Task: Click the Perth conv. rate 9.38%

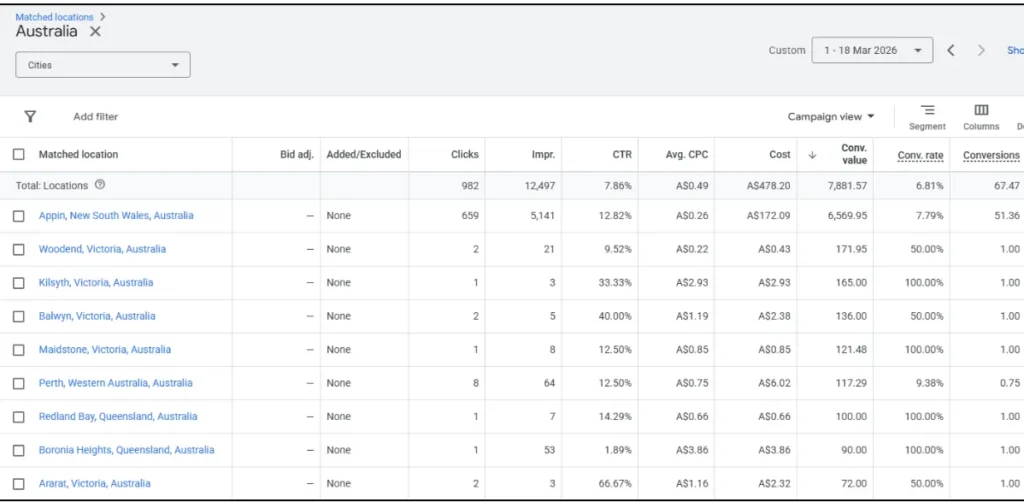Action: 929,383
